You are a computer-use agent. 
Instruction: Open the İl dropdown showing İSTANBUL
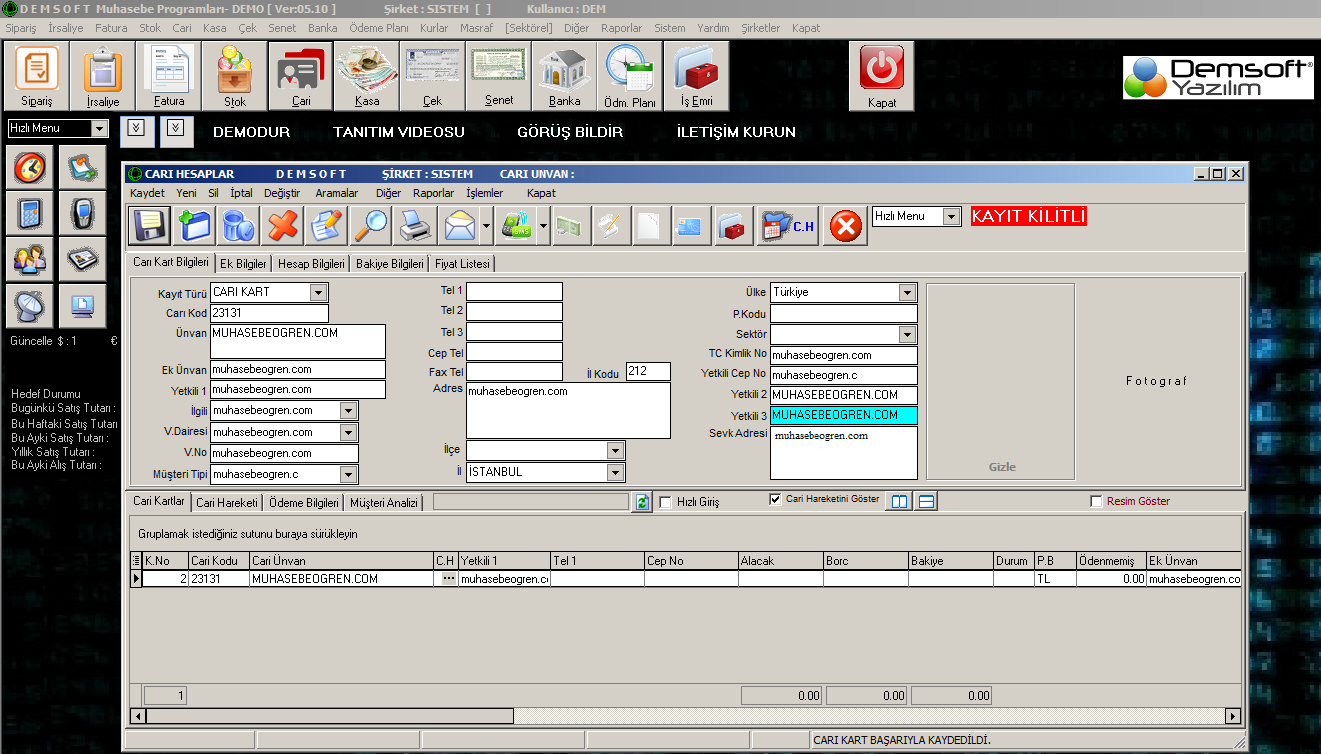(615, 472)
